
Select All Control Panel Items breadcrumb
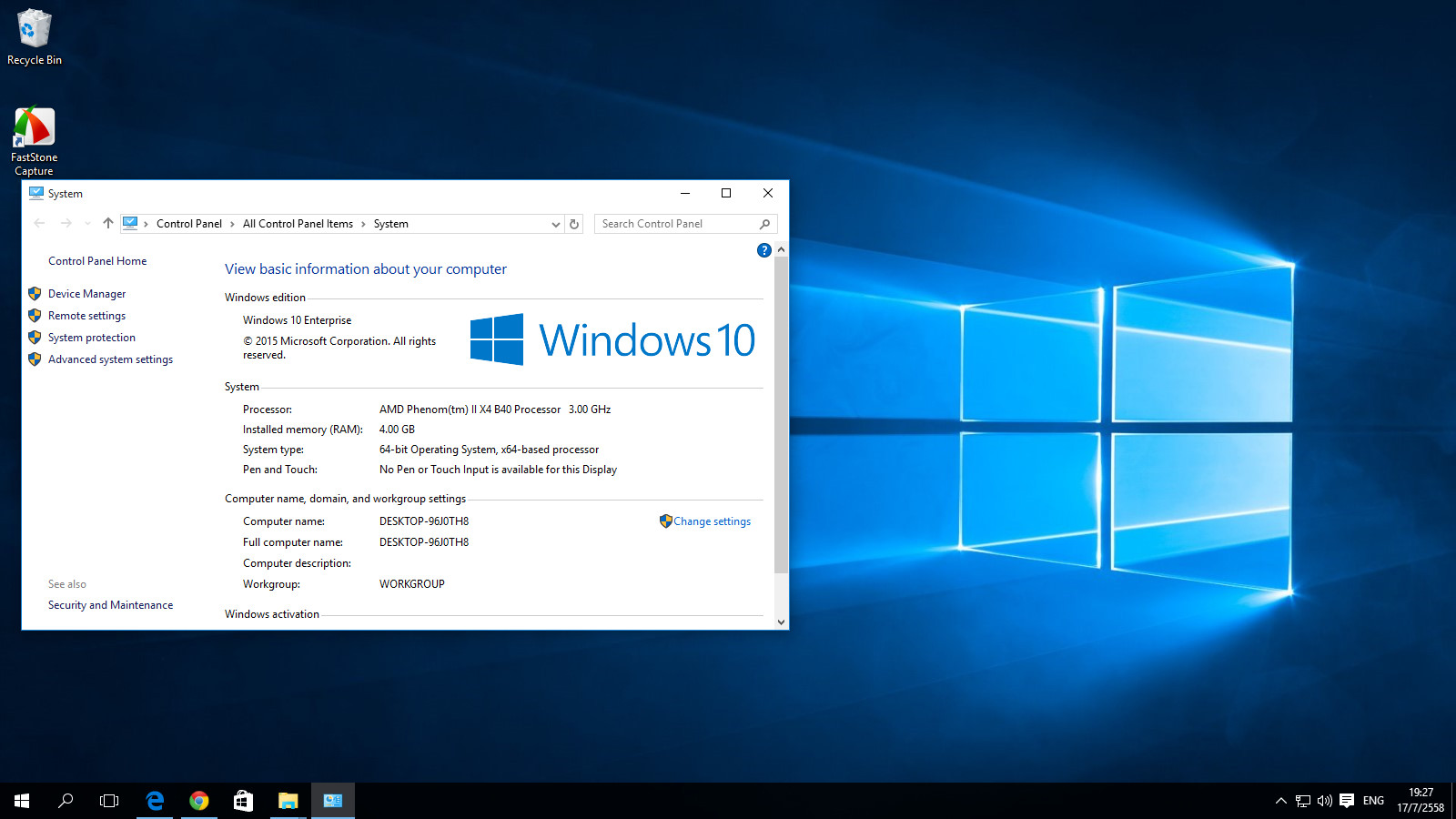pos(298,224)
